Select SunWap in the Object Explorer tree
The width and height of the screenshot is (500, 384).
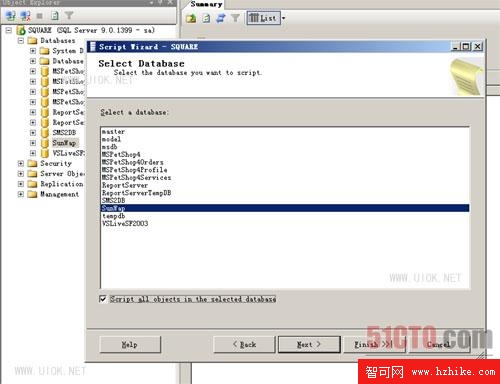65,143
